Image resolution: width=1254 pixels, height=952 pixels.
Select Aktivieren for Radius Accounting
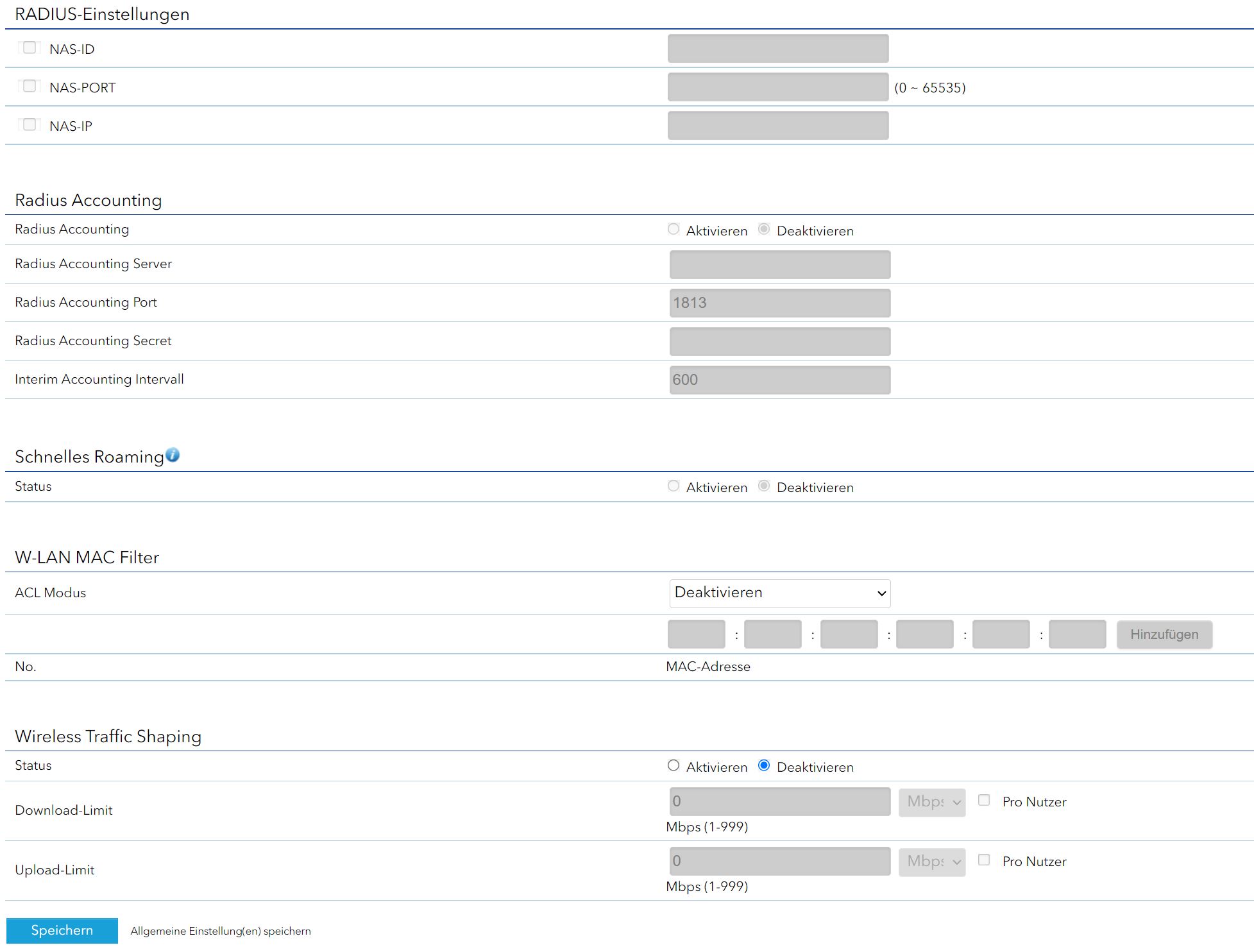pos(673,230)
